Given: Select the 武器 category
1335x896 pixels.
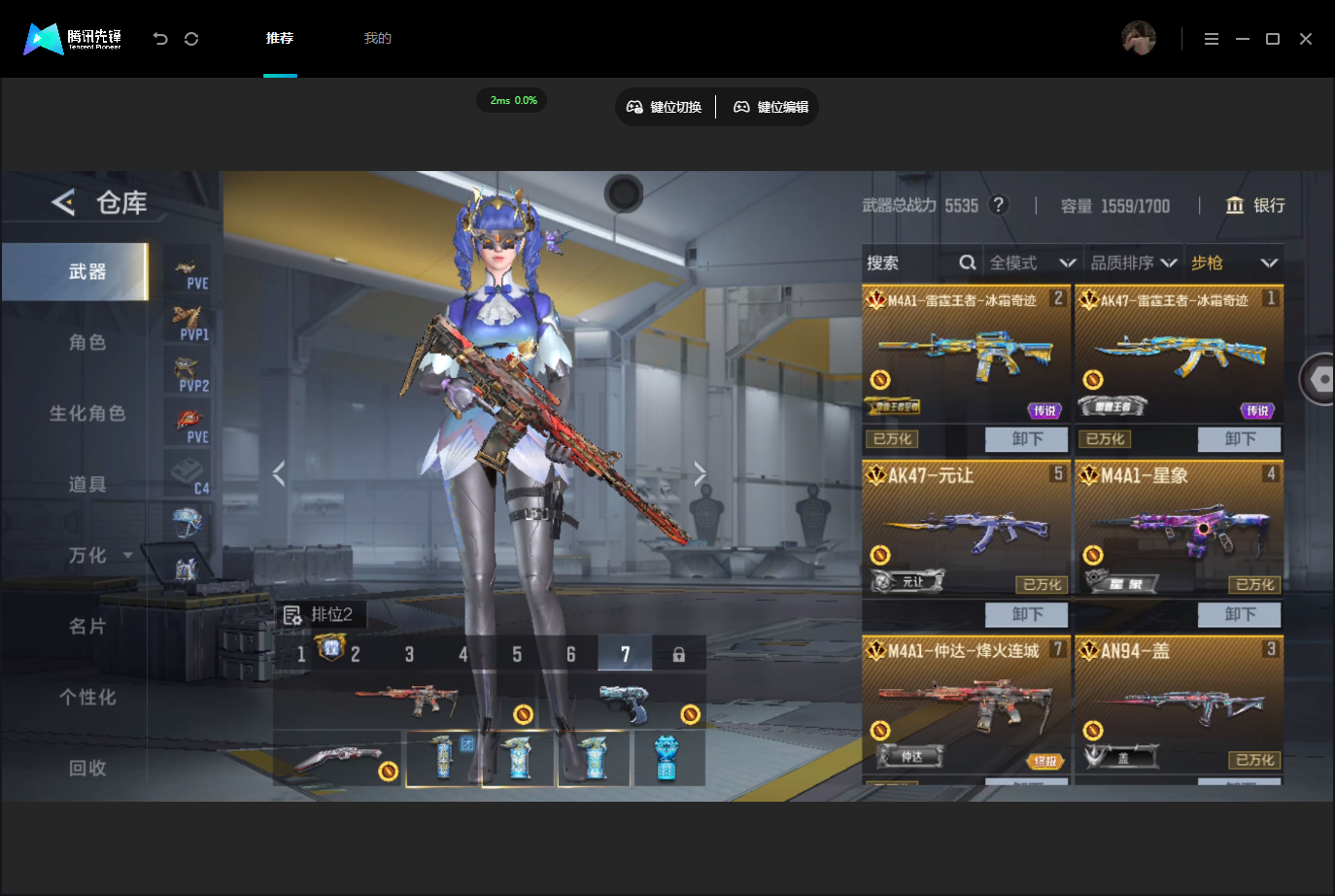Looking at the screenshot, I should click(75, 271).
